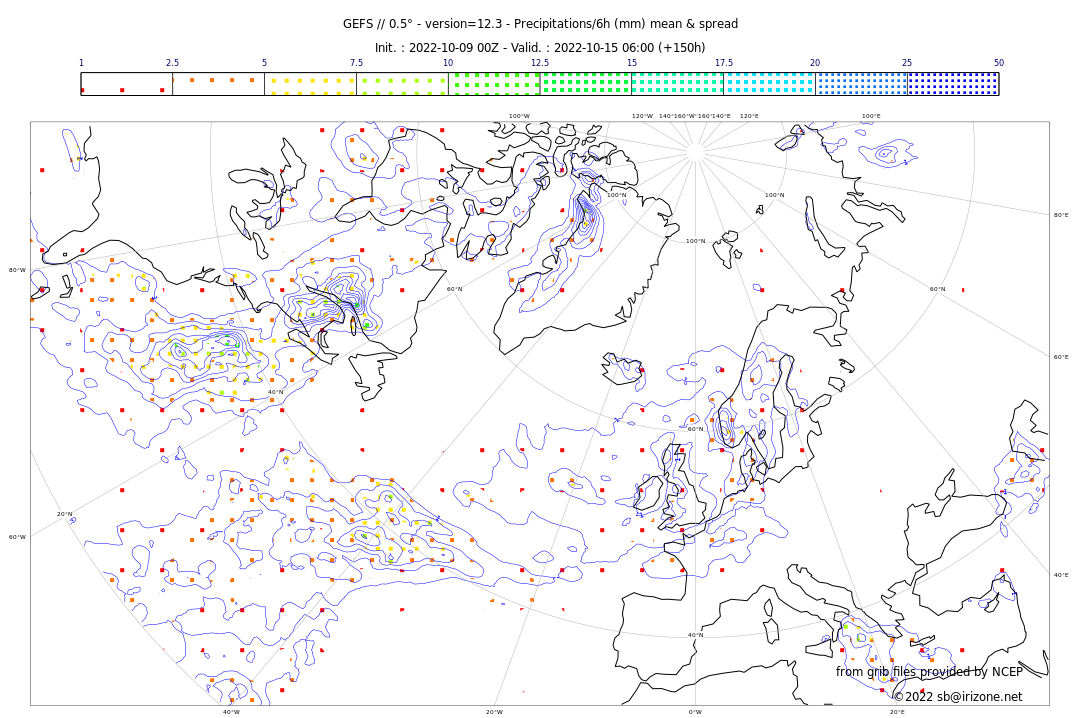Click the 20–25 mm blue legend swatch
This screenshot has width=1080, height=718.
point(861,84)
